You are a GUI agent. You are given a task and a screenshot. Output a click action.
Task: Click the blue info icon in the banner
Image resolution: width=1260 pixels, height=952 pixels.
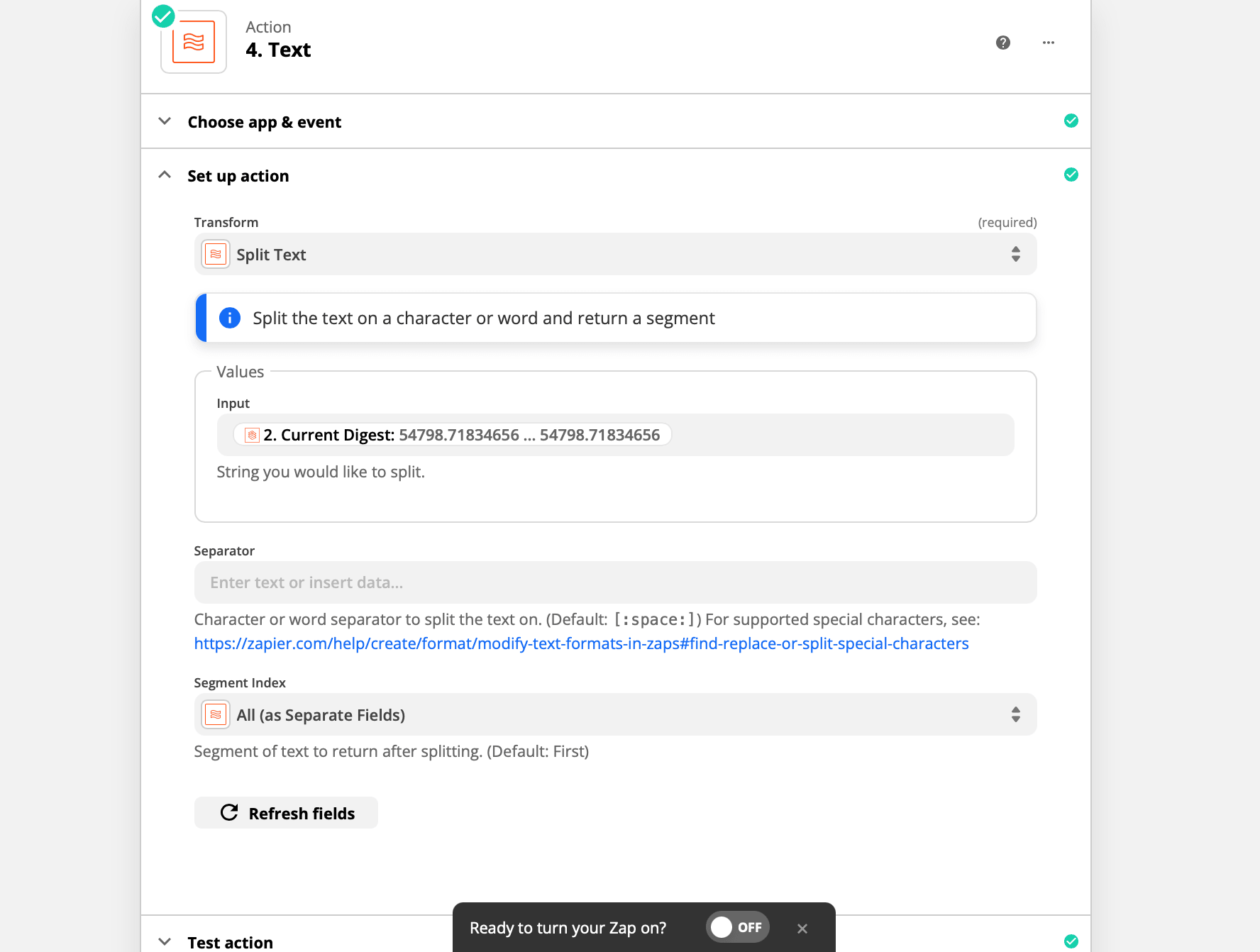pos(229,318)
